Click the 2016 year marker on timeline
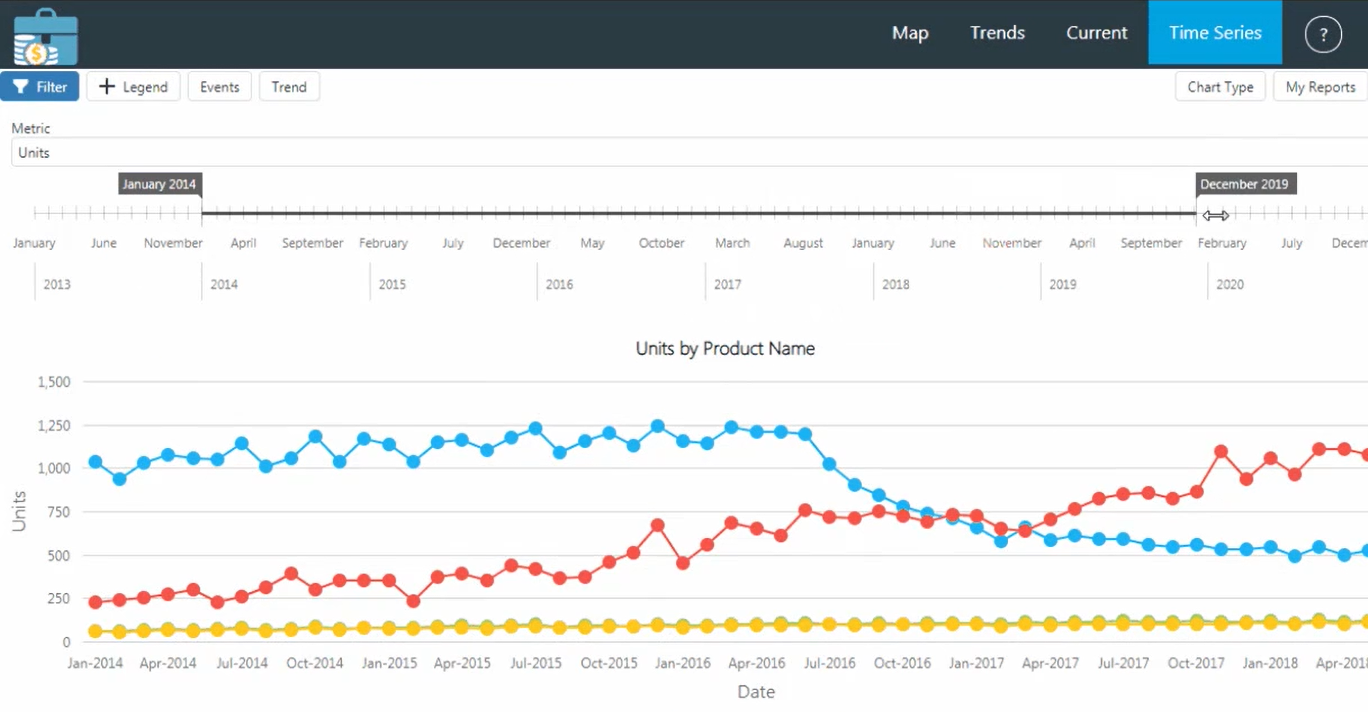The image size is (1368, 712). (559, 285)
